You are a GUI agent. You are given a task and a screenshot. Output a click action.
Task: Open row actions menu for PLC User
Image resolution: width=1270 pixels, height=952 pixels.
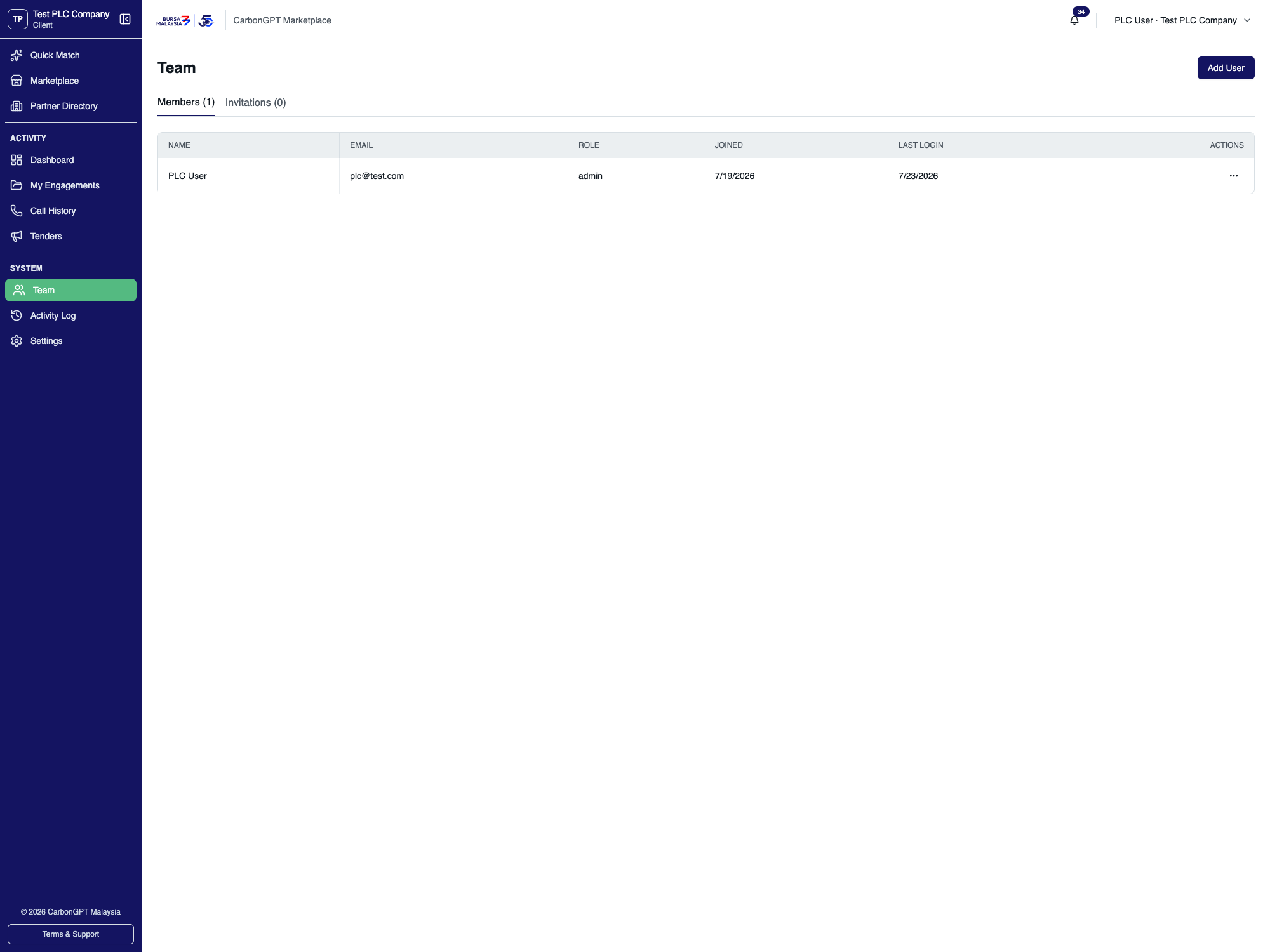coord(1233,176)
